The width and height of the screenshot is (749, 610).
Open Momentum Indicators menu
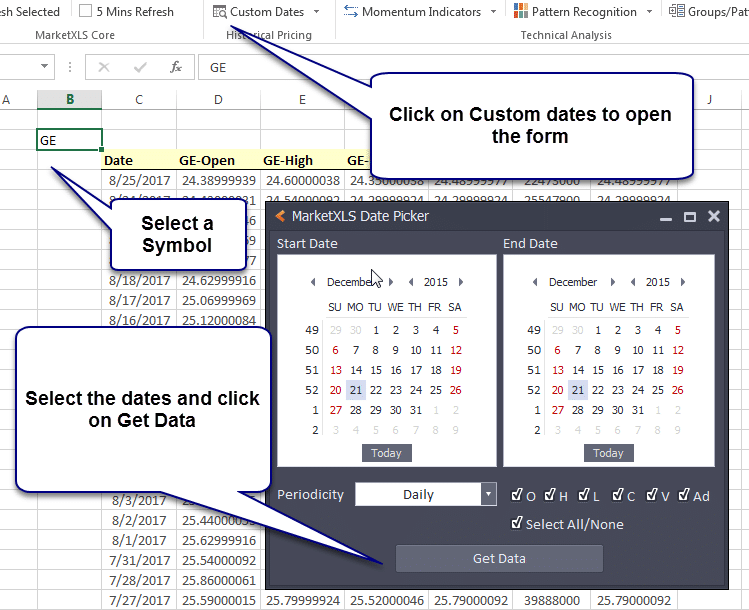(x=420, y=11)
